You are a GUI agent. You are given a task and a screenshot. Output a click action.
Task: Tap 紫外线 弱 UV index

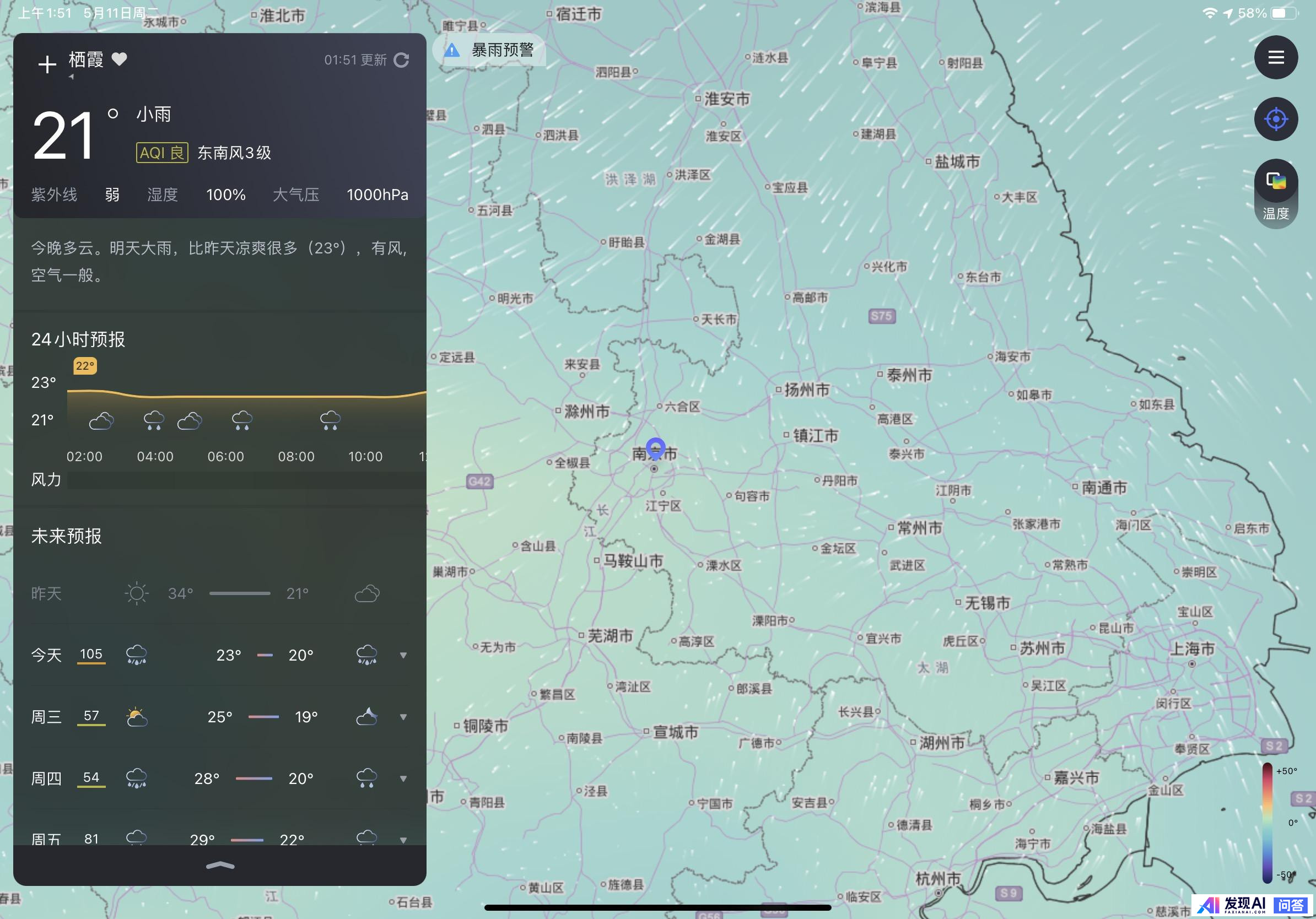point(75,195)
